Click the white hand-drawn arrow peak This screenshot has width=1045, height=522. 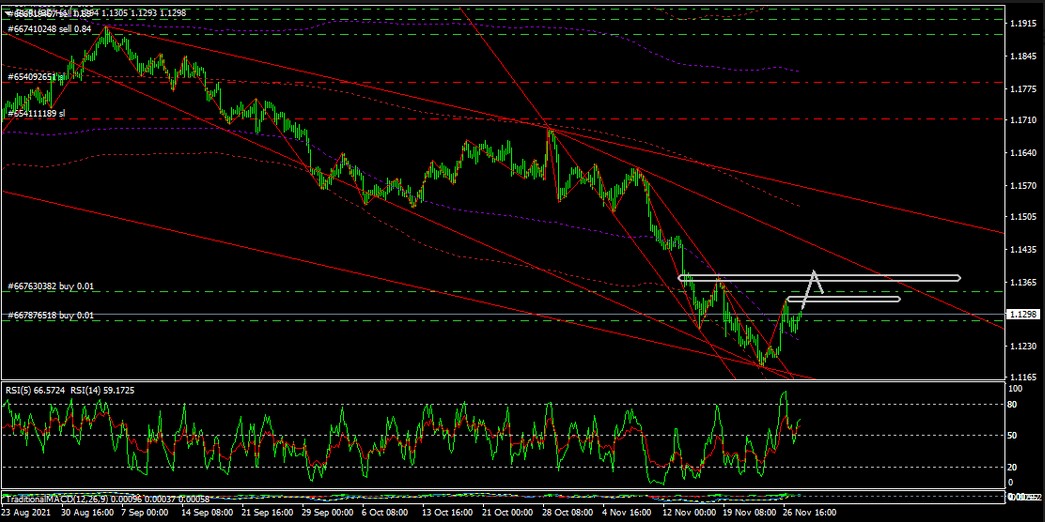815,272
